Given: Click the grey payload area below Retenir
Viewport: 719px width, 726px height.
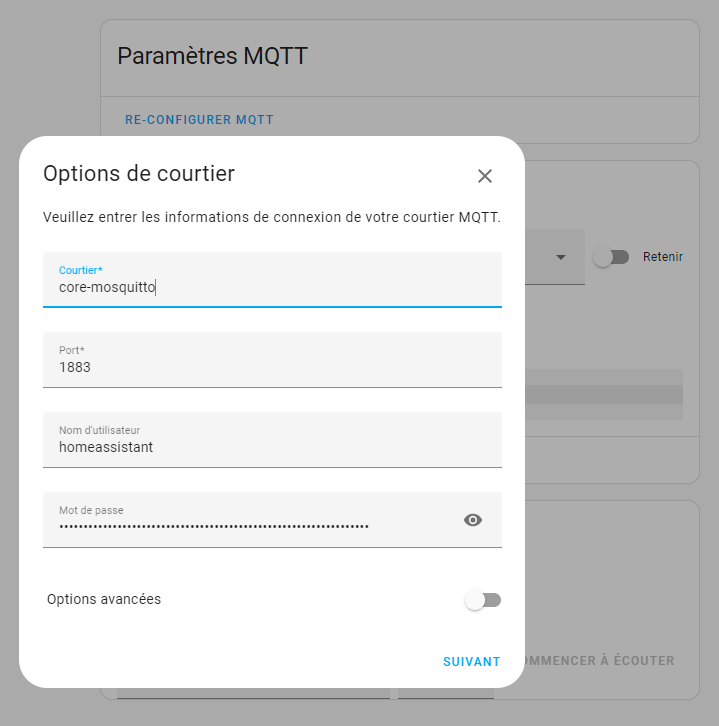Looking at the screenshot, I should point(604,394).
